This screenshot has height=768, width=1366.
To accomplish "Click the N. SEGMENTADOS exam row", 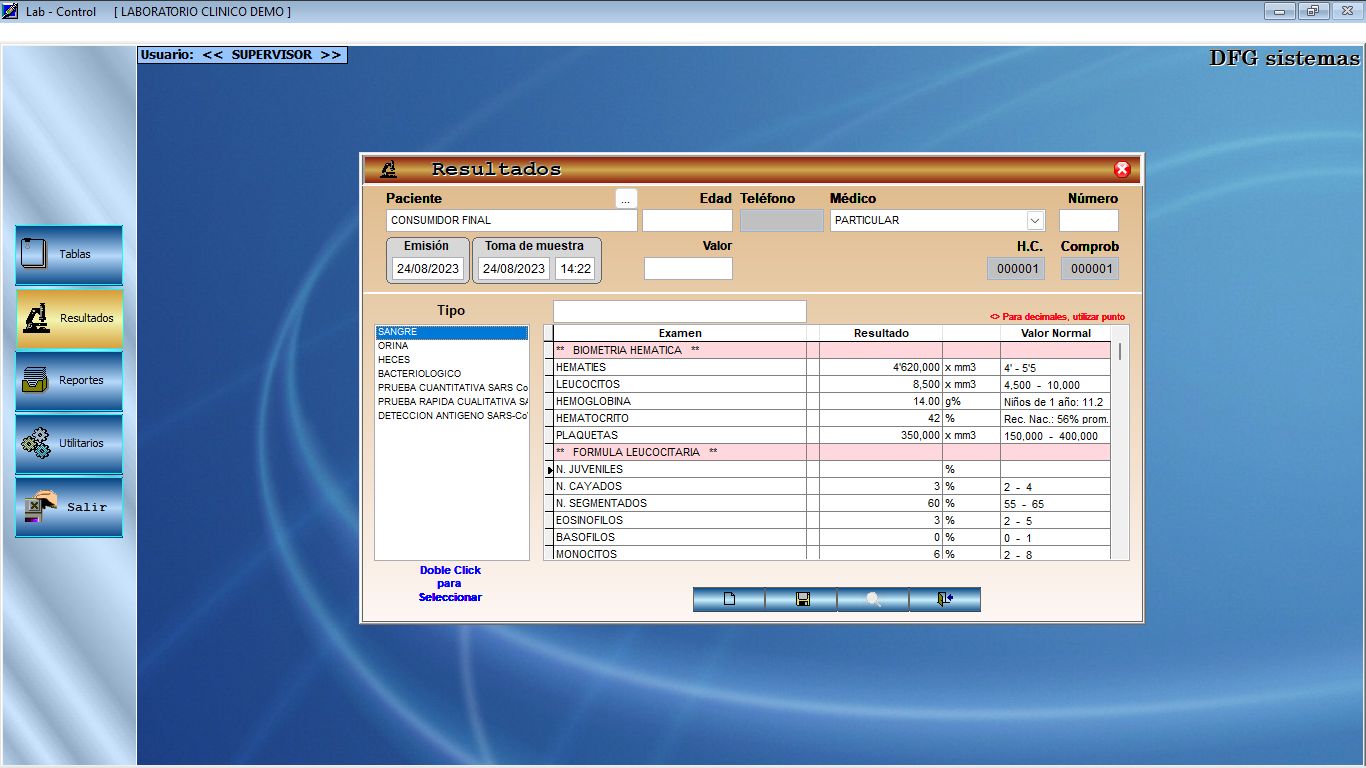I will tap(680, 504).
